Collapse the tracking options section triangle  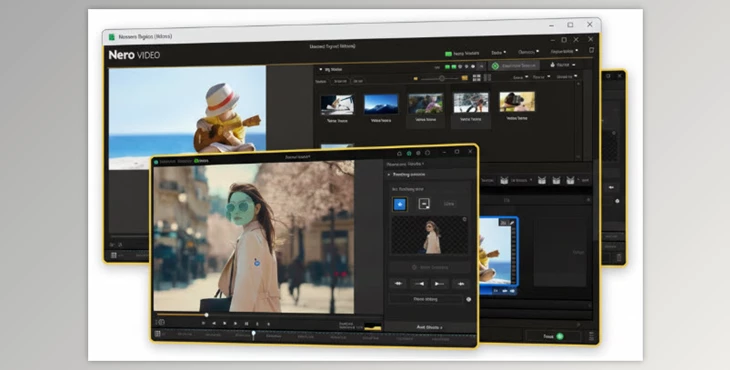pos(389,175)
